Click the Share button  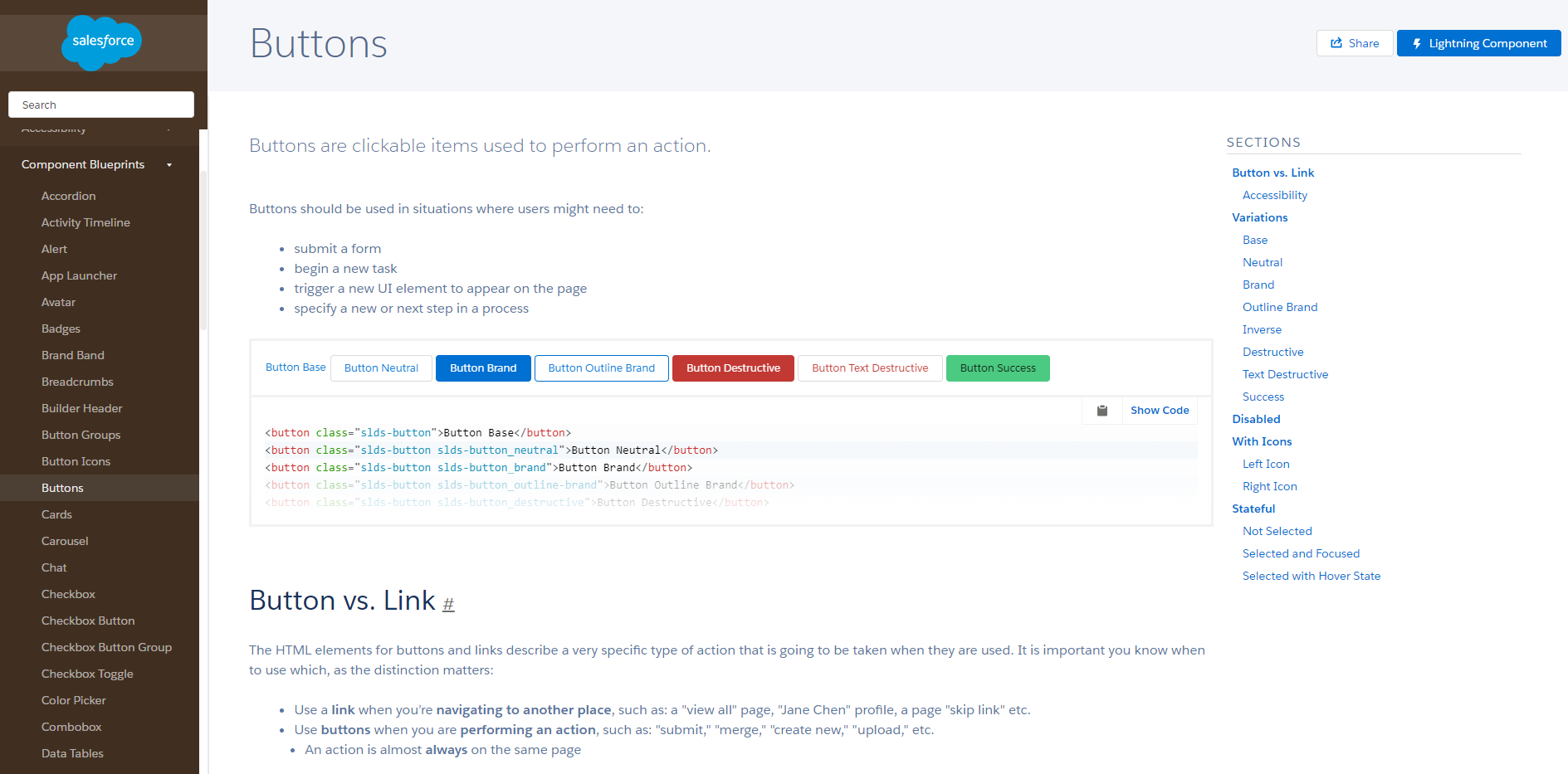[1355, 43]
